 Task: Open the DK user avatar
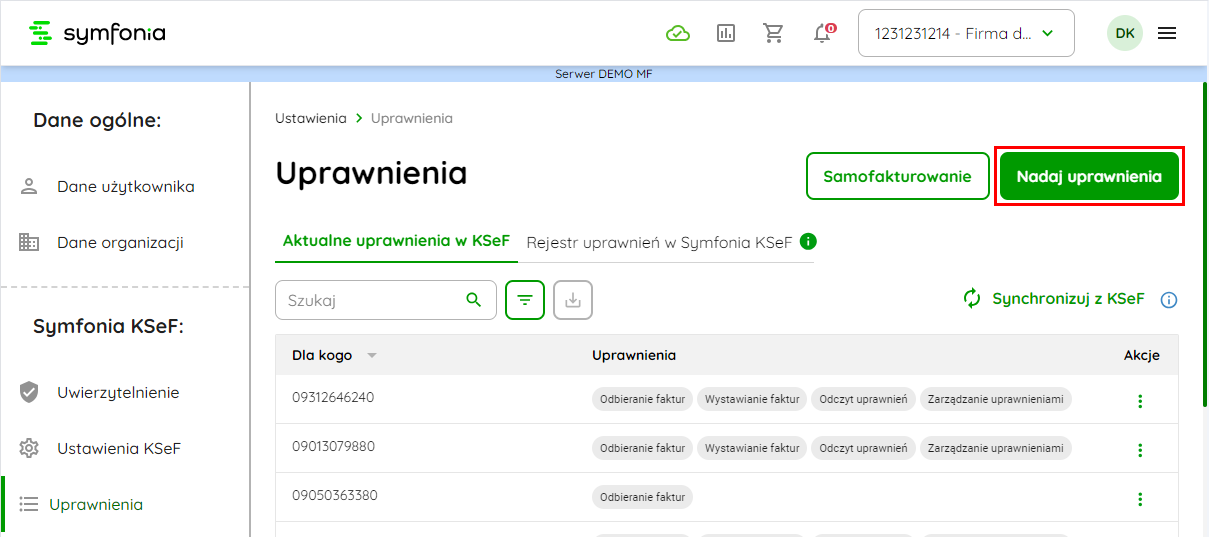coord(1125,33)
